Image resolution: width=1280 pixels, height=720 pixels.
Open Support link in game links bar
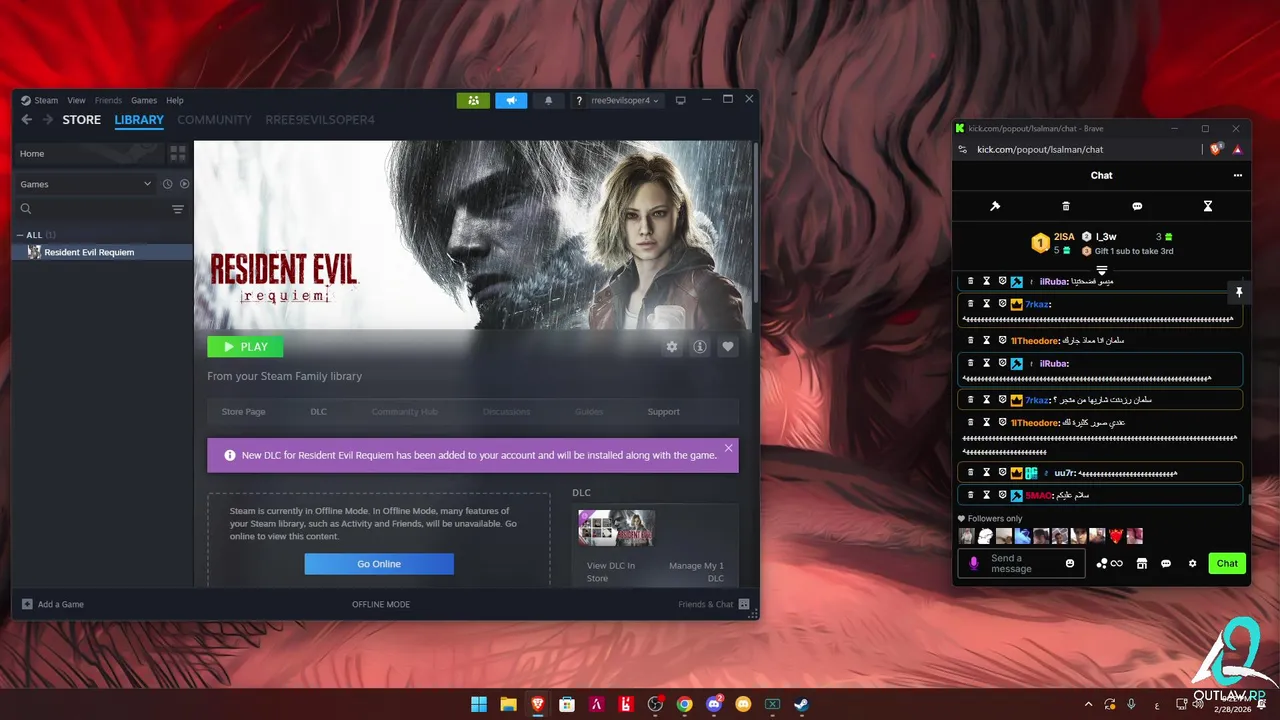point(663,412)
